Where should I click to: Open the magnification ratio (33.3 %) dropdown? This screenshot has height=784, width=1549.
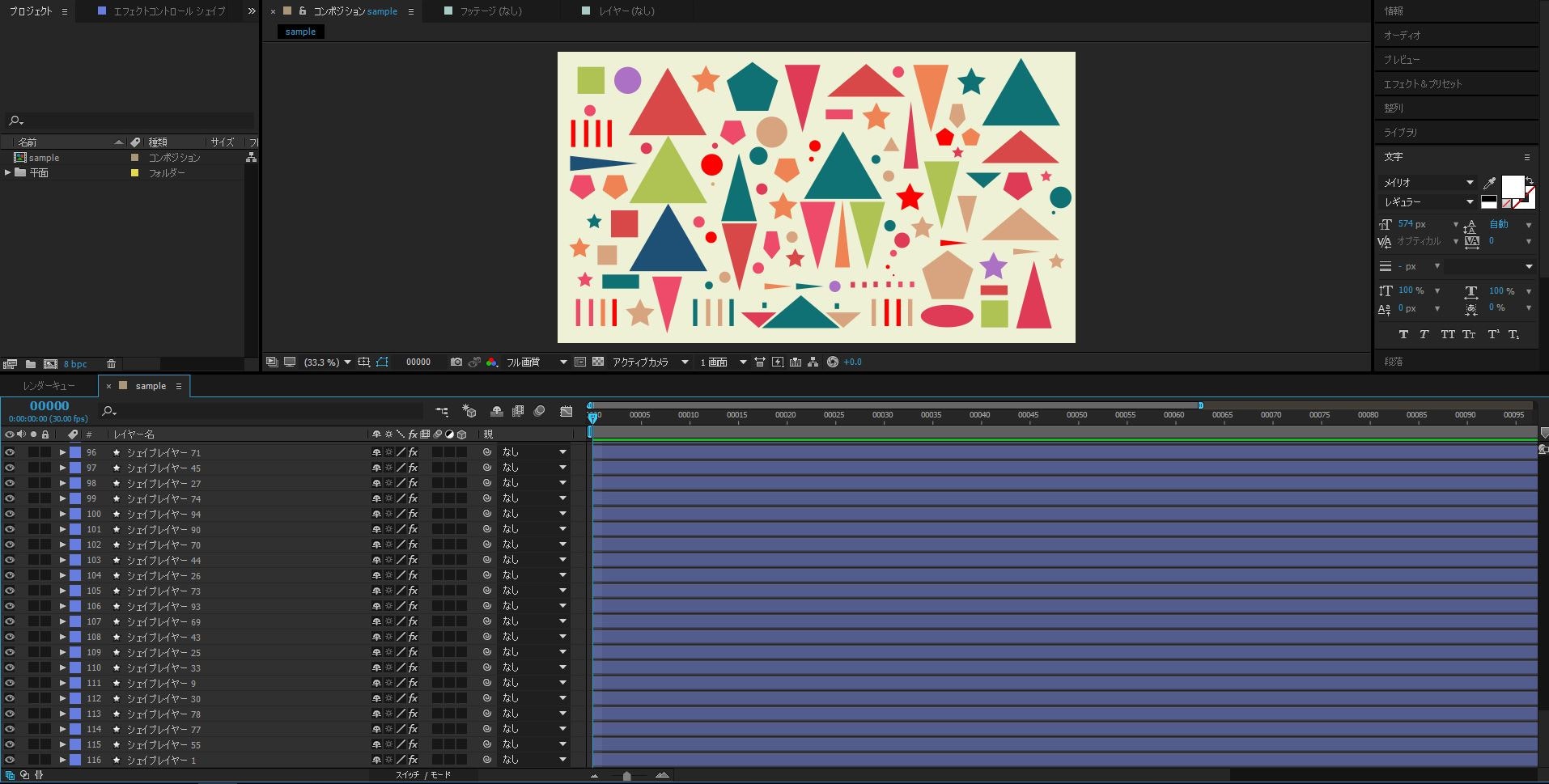click(328, 362)
